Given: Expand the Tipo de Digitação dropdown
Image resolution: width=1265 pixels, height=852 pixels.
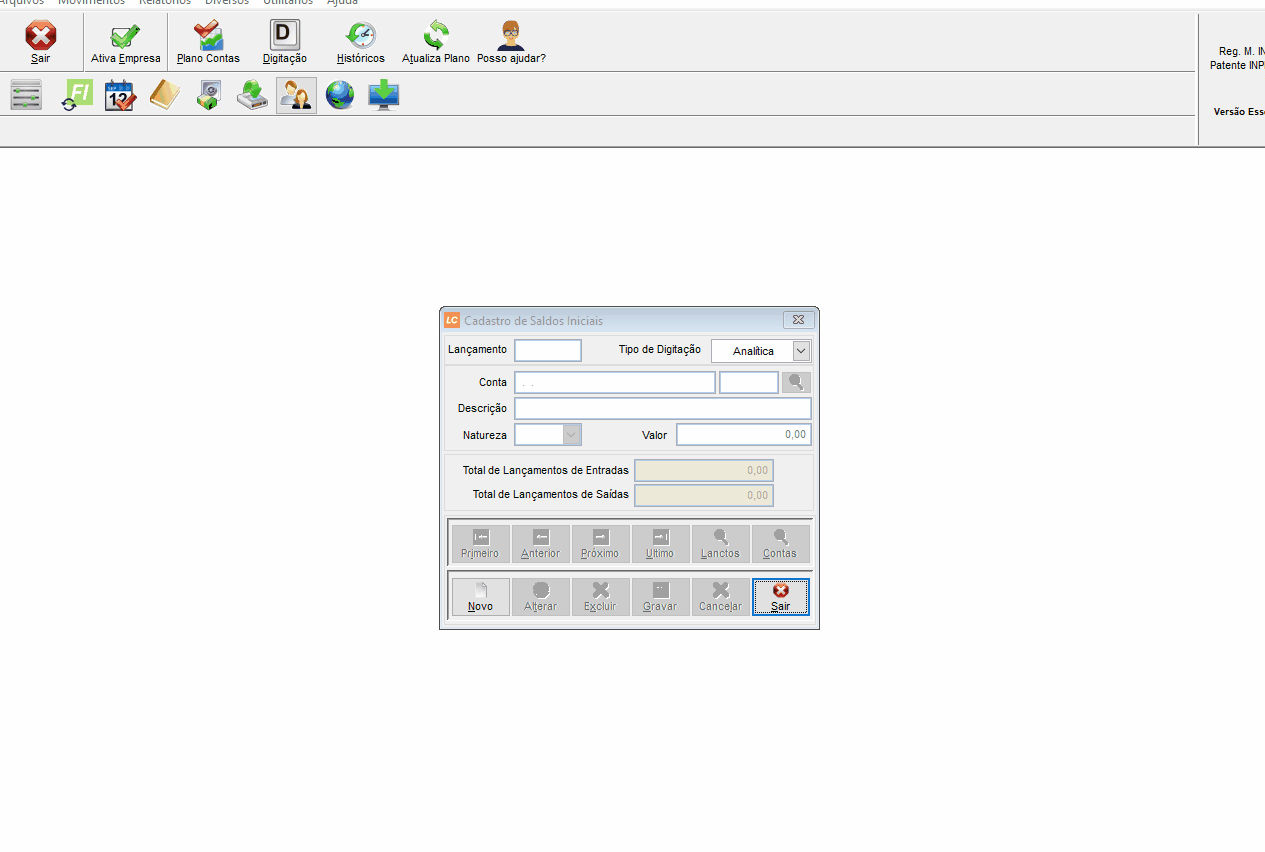Looking at the screenshot, I should click(800, 351).
